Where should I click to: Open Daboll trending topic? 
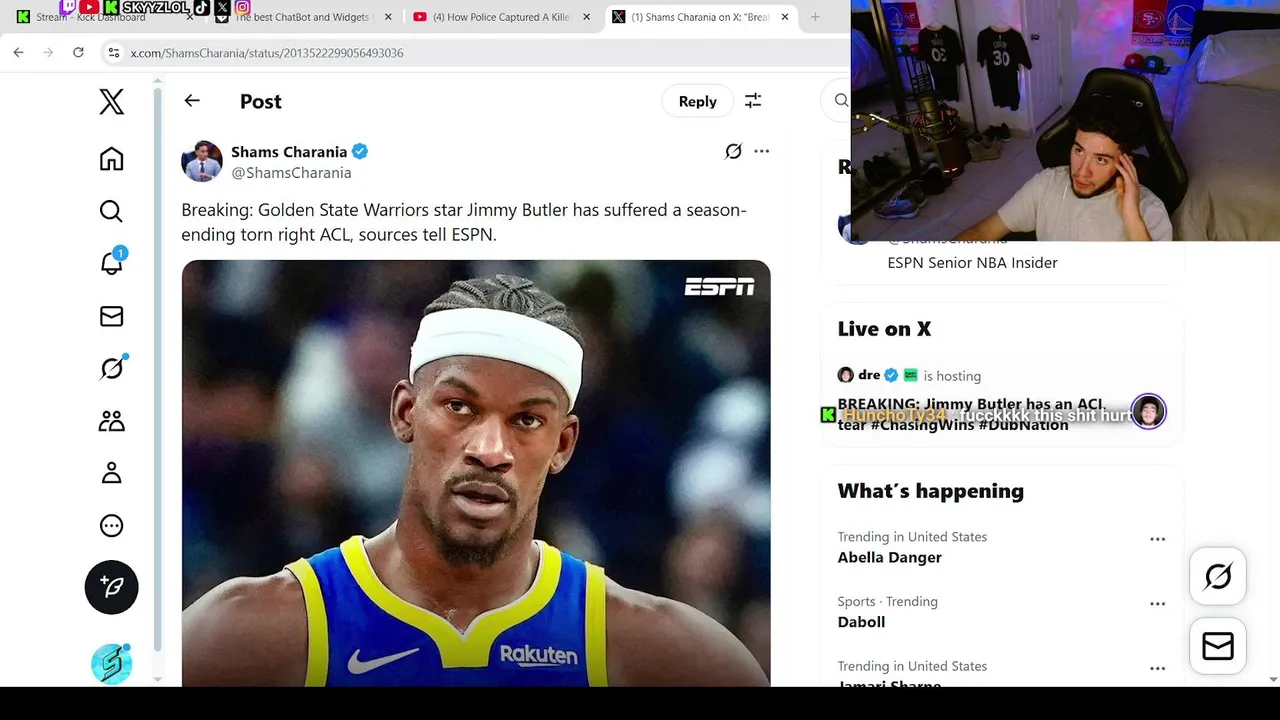(x=861, y=622)
